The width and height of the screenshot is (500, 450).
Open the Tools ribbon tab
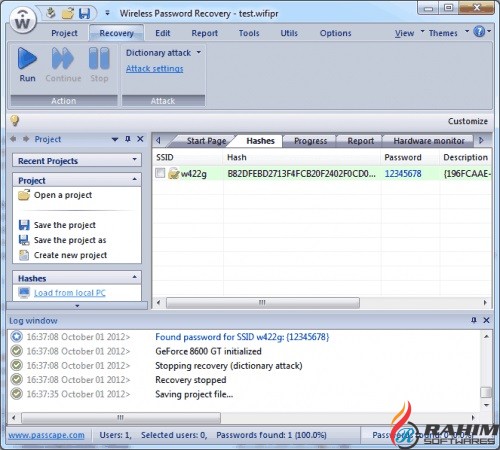(x=249, y=33)
